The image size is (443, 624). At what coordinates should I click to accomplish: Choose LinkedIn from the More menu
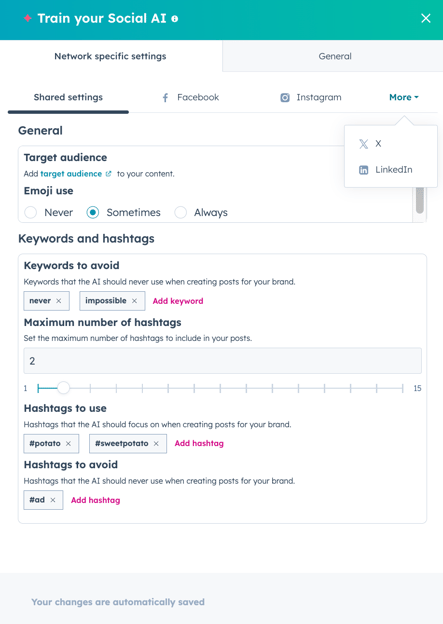[x=385, y=170]
